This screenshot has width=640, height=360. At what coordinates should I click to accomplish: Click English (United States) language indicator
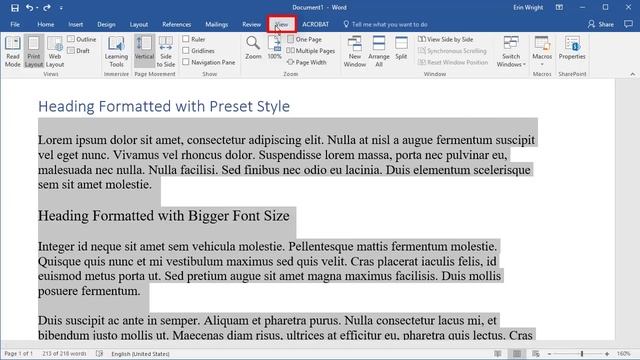pyautogui.click(x=140, y=353)
